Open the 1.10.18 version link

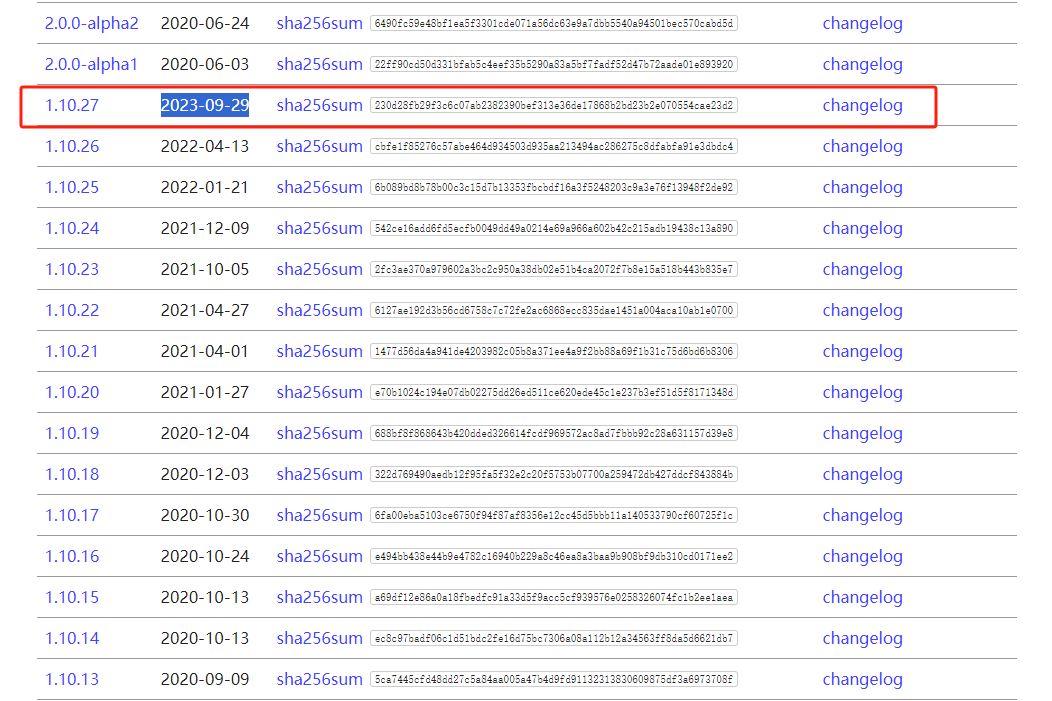pos(72,474)
